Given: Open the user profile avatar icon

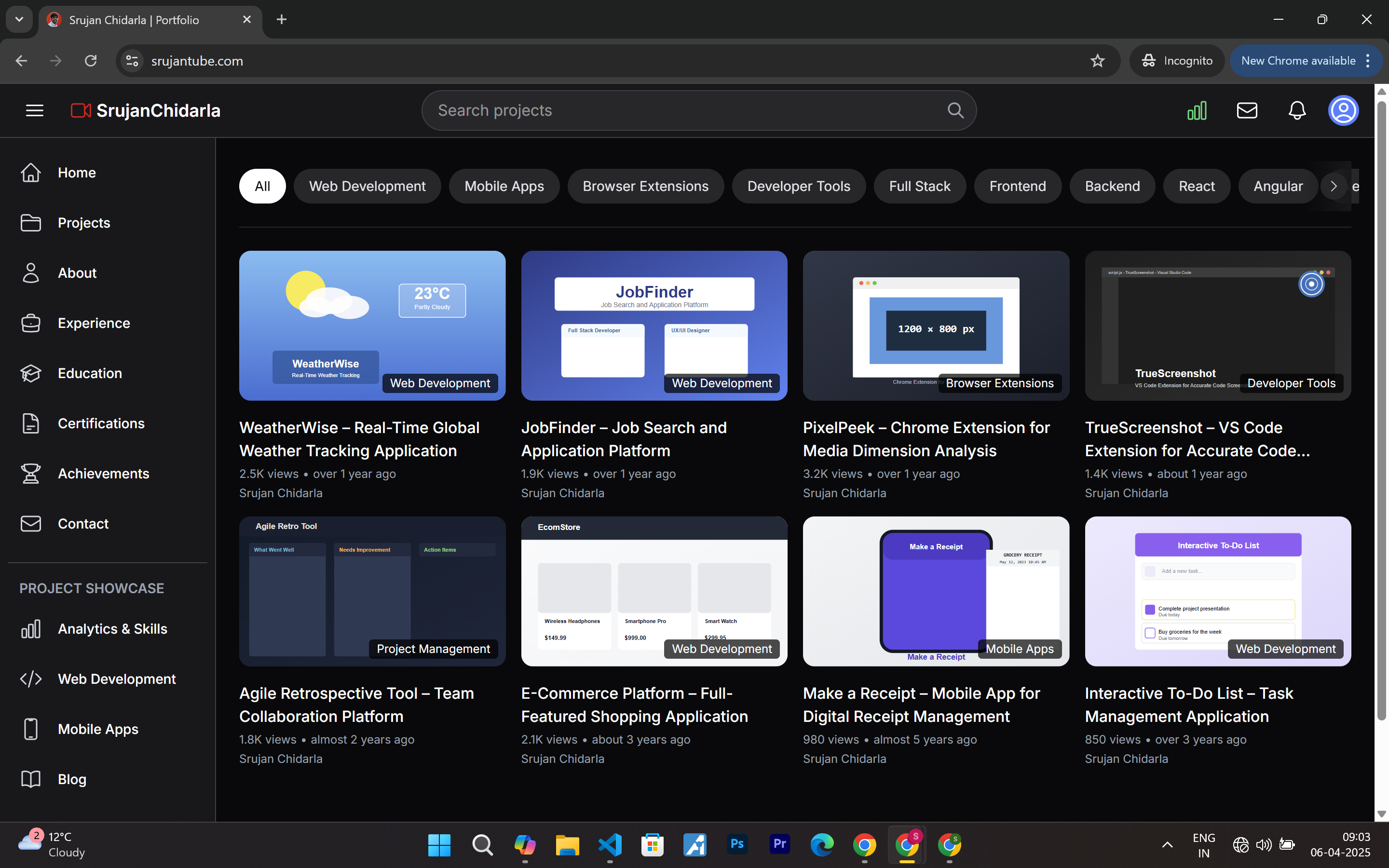Looking at the screenshot, I should [1343, 110].
